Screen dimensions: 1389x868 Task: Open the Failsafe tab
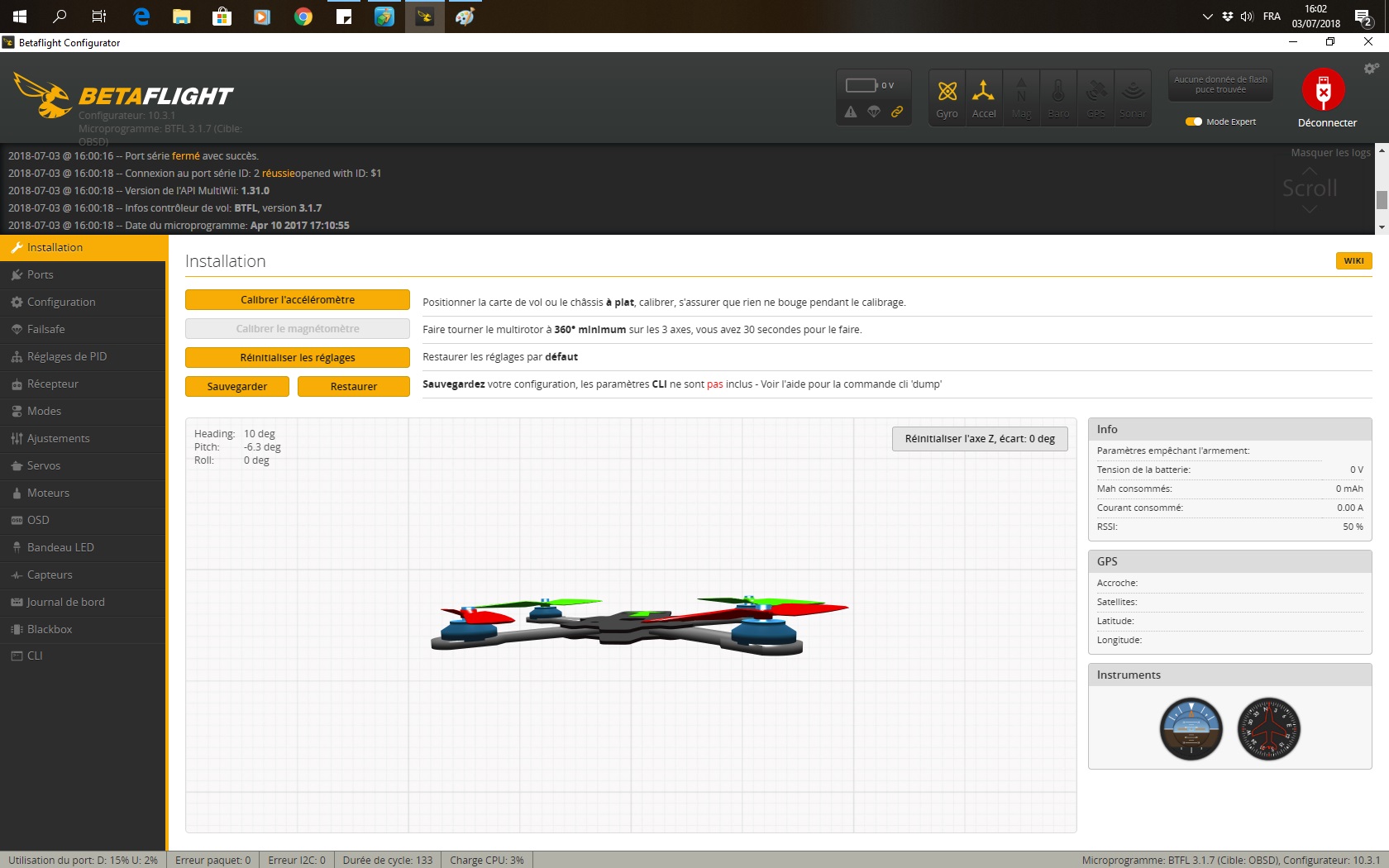coord(83,329)
